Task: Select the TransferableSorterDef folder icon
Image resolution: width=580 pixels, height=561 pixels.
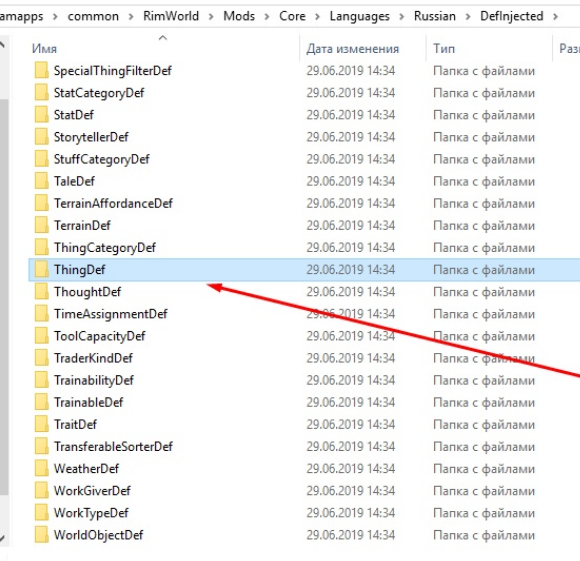Action: tap(41, 446)
